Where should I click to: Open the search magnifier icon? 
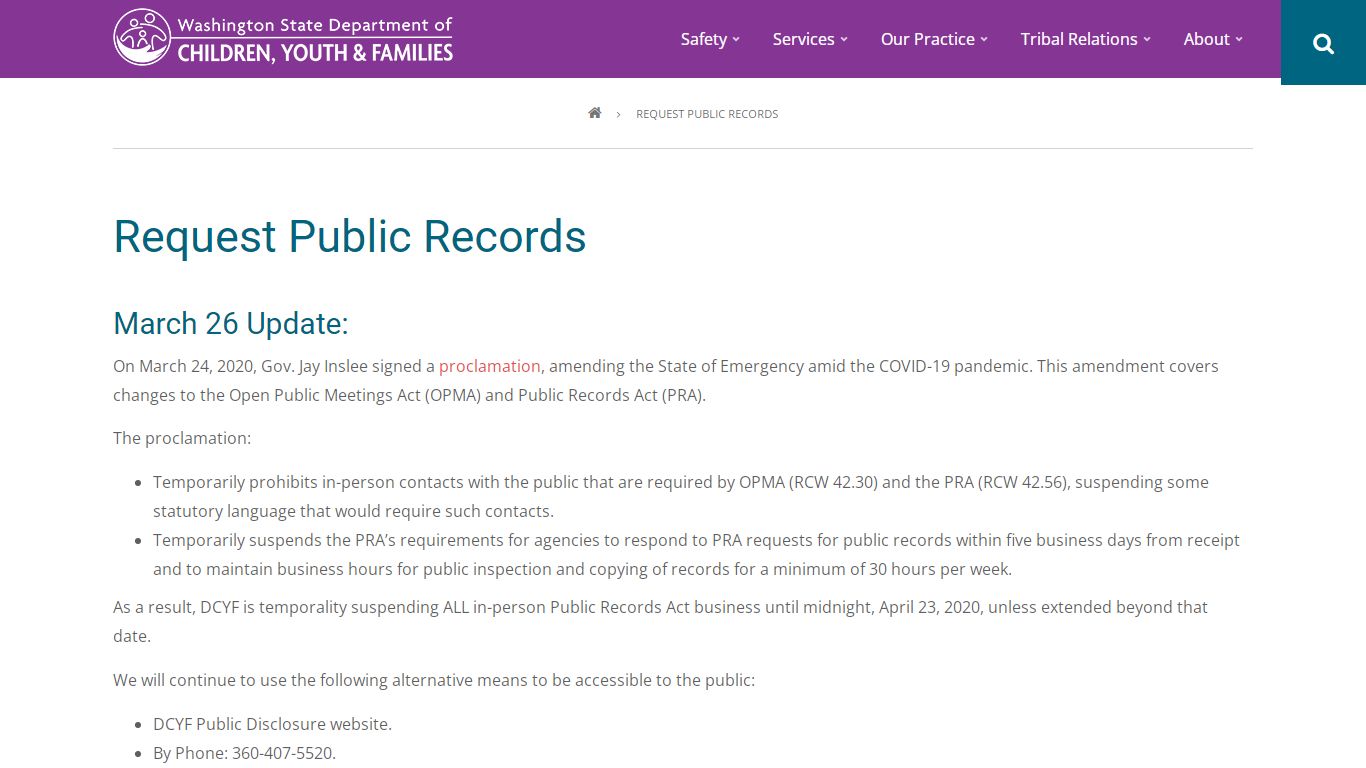(x=1323, y=43)
